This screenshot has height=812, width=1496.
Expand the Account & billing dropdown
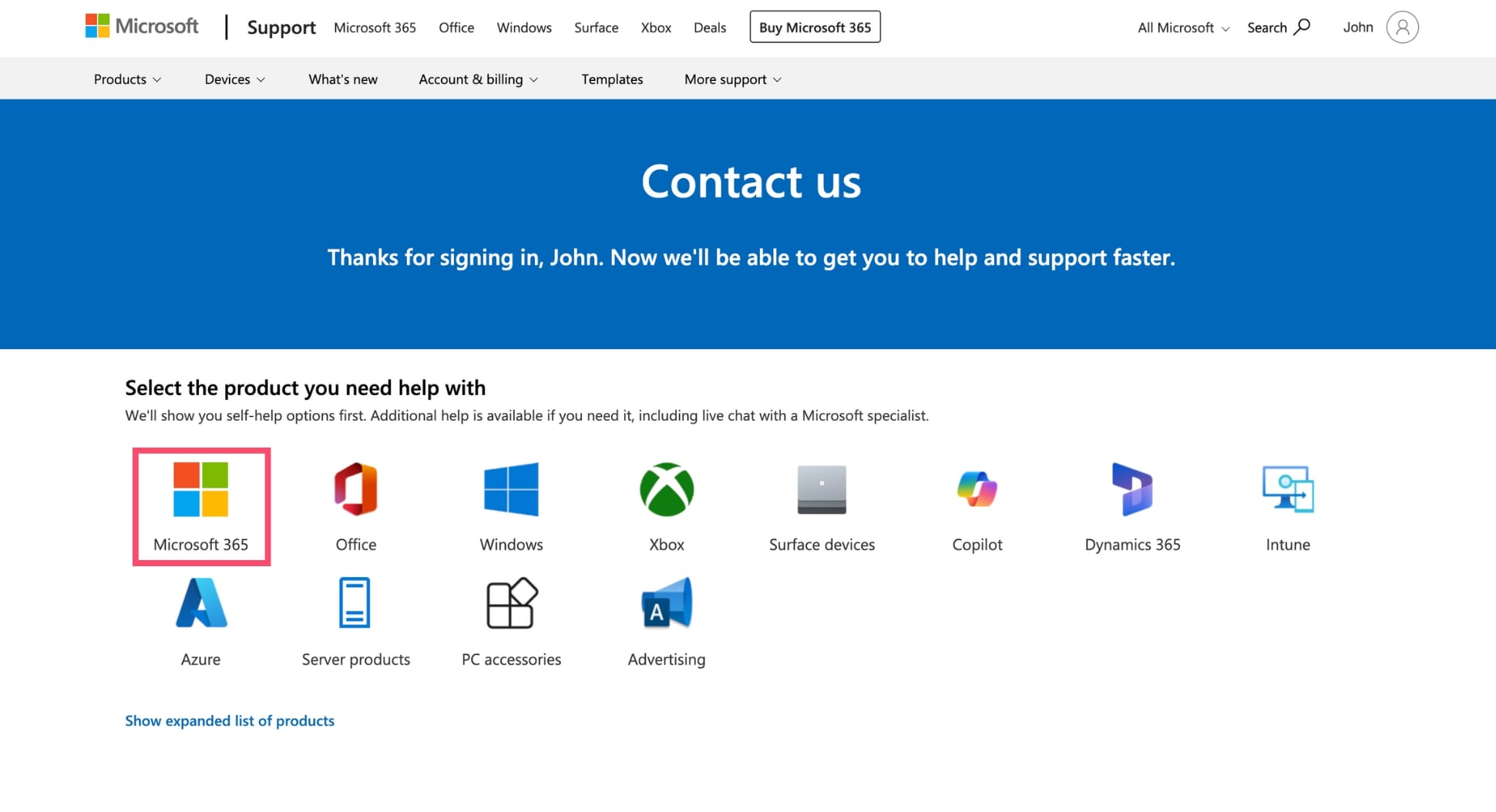(478, 79)
